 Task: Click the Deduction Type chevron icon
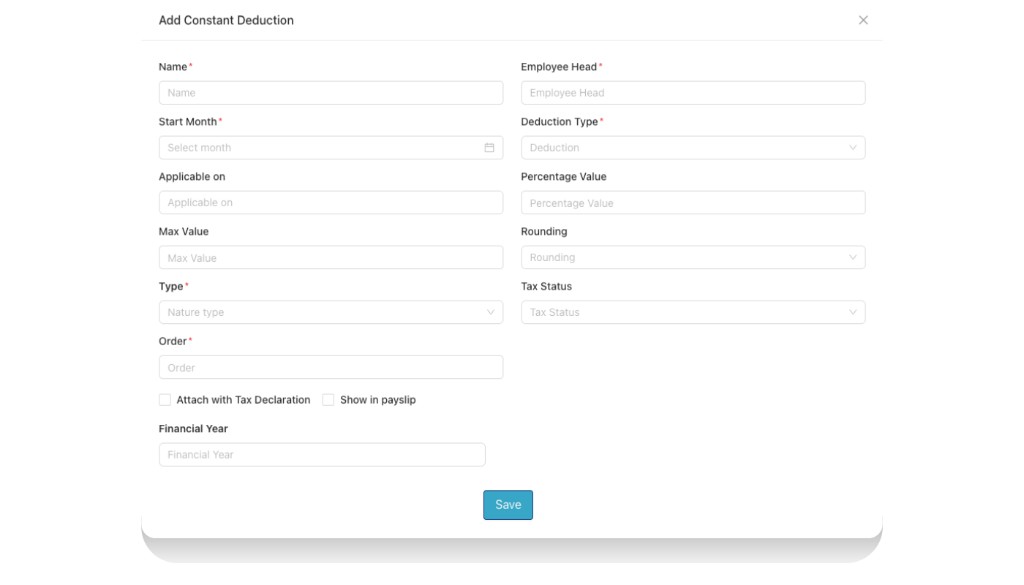tap(852, 147)
